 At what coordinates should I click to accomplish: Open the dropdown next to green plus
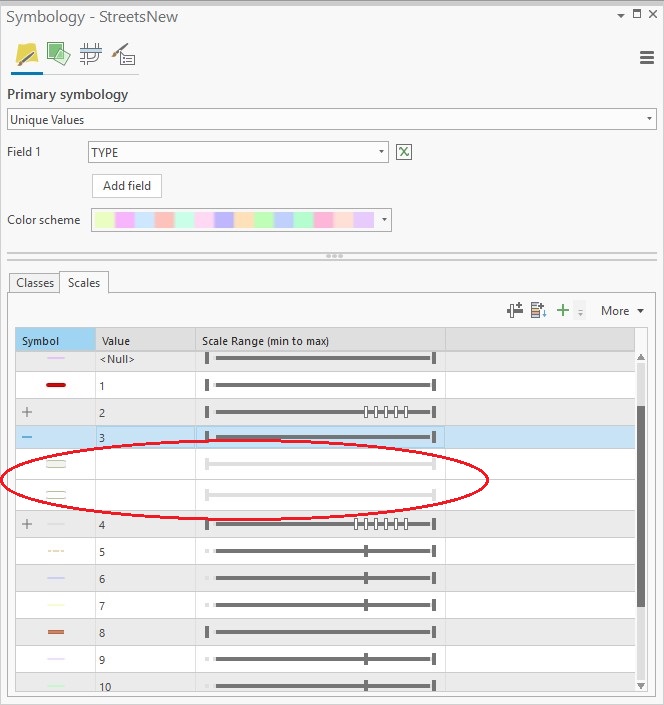click(580, 311)
